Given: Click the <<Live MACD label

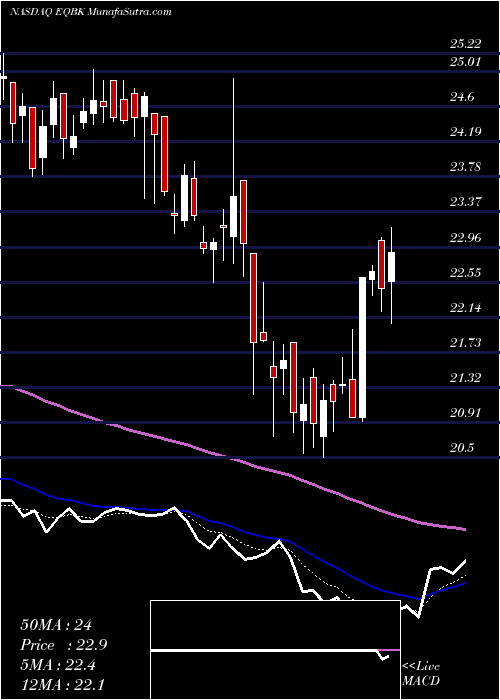Looking at the screenshot, I should 421,674.
